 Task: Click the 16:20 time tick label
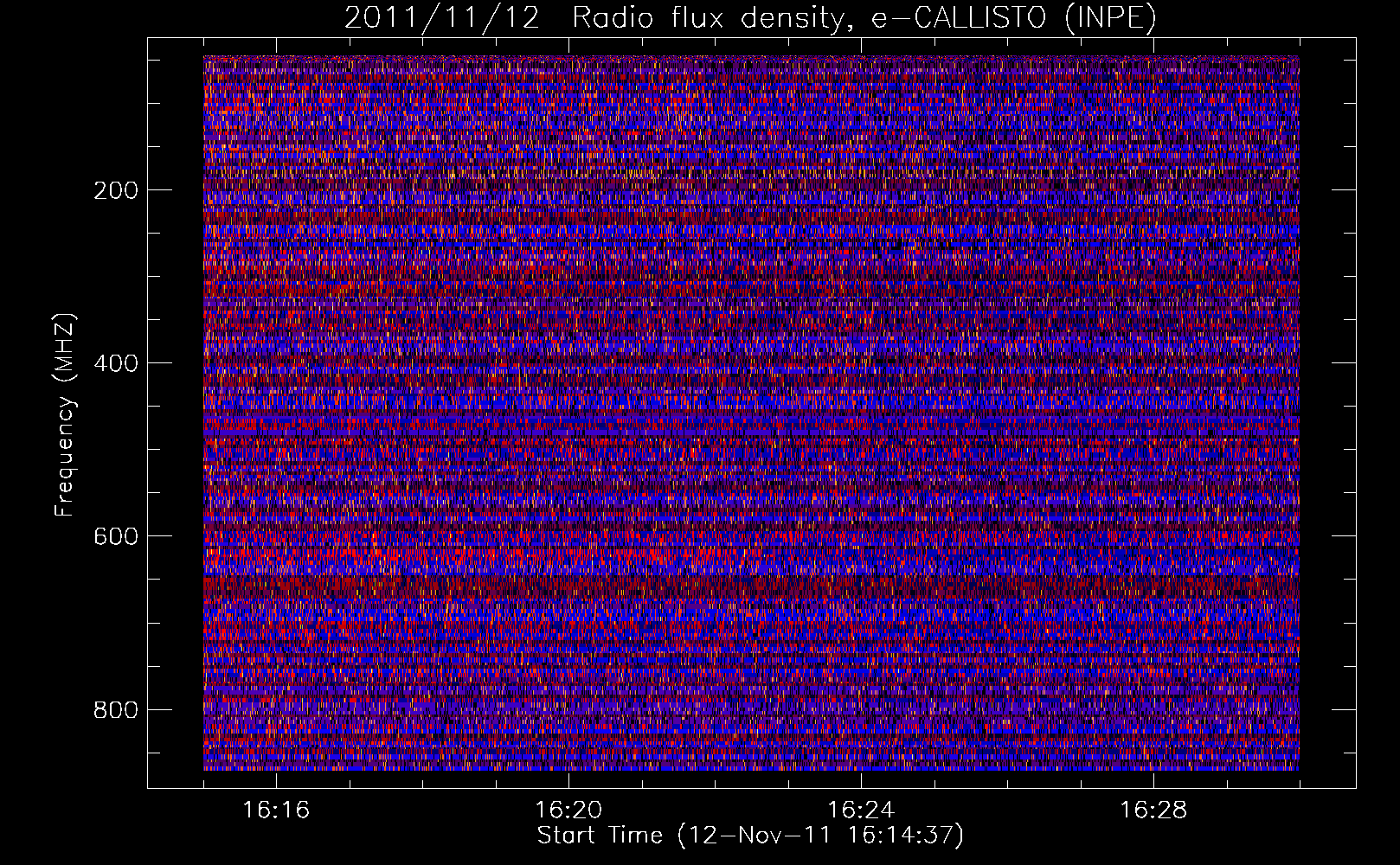pos(568,810)
